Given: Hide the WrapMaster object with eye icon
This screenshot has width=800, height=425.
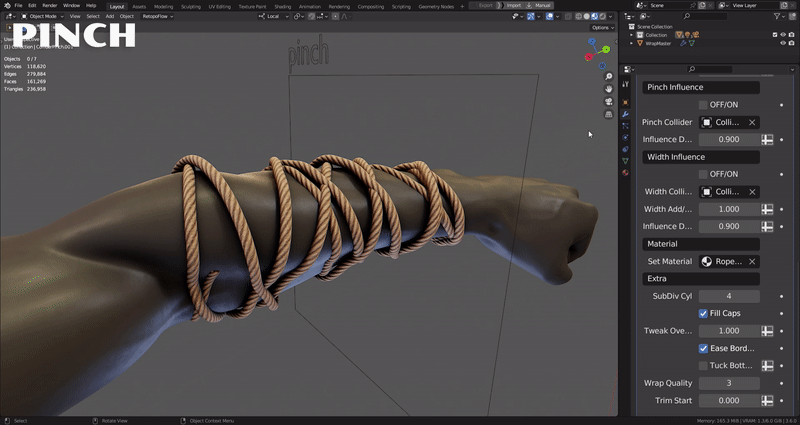Looking at the screenshot, I should click(x=783, y=43).
